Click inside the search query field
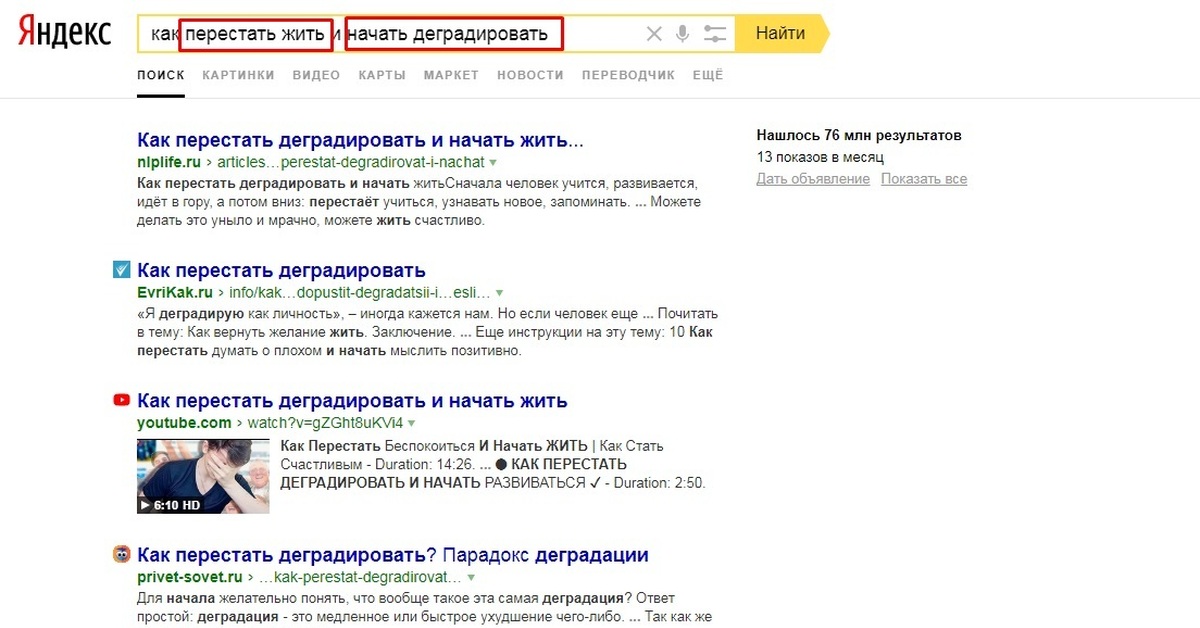The image size is (1200, 628). pyautogui.click(x=600, y=34)
